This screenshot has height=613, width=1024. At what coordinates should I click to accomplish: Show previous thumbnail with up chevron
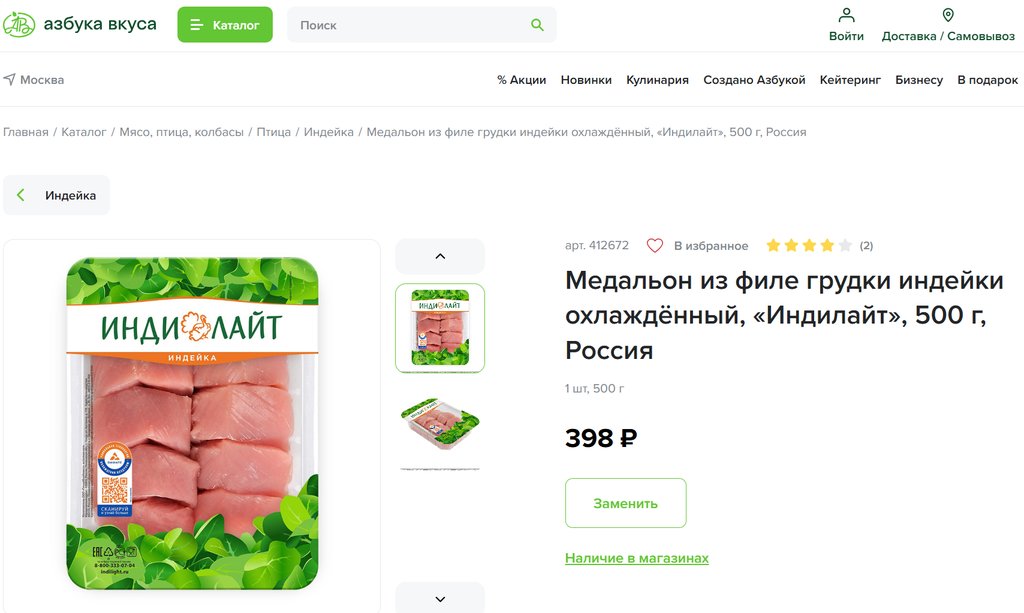click(440, 256)
